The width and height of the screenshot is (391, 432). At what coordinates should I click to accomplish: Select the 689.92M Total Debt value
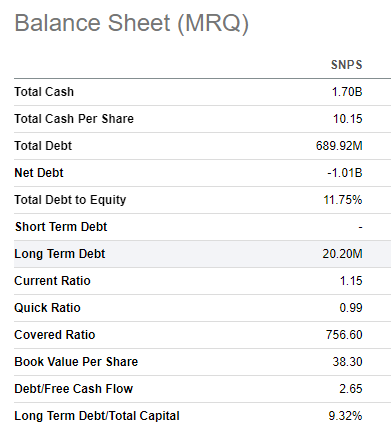click(339, 146)
